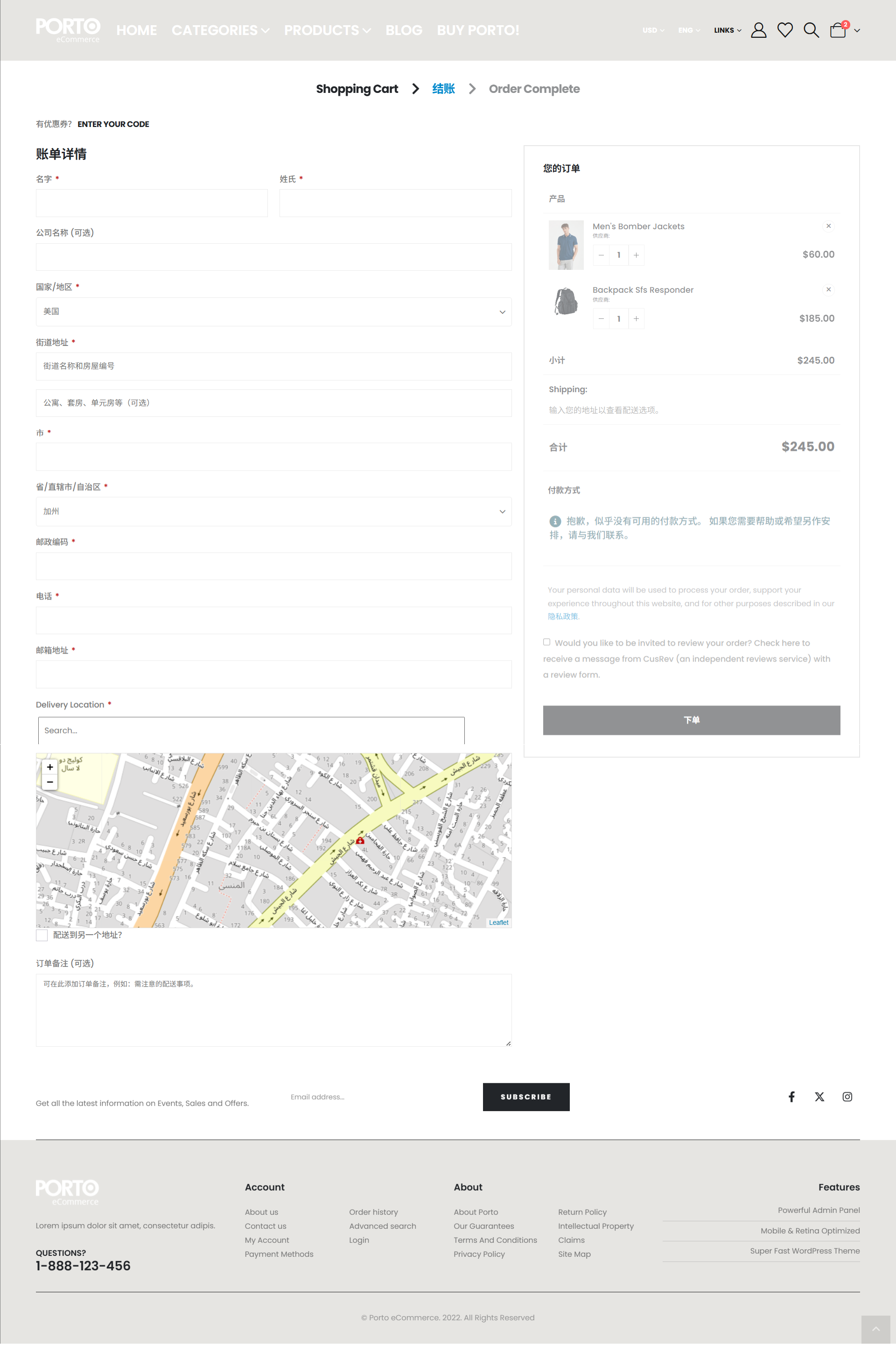Click the Delivery Location search field
The image size is (896, 1346).
[x=251, y=731]
